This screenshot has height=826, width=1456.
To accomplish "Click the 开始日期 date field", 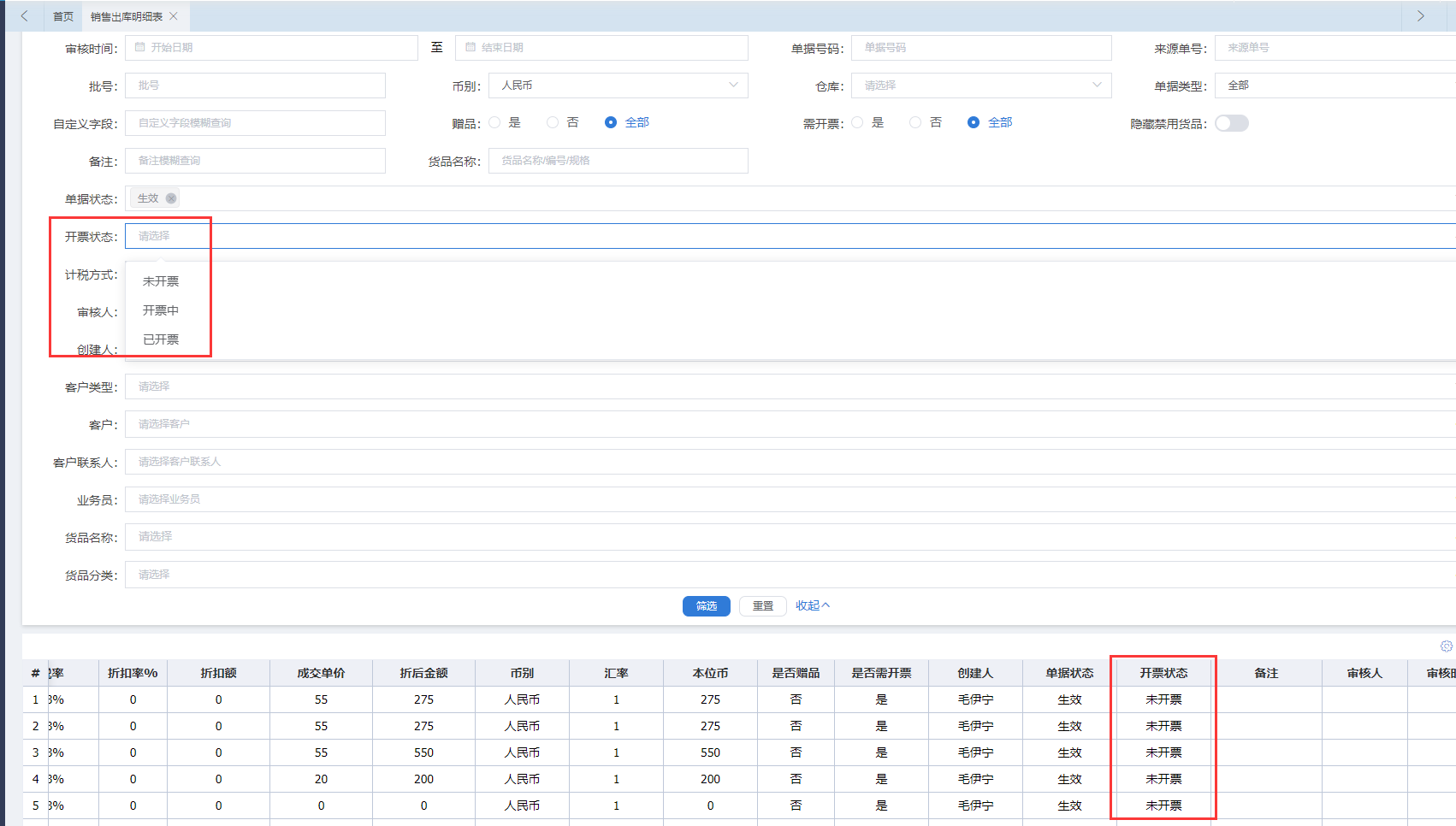I will pos(271,48).
